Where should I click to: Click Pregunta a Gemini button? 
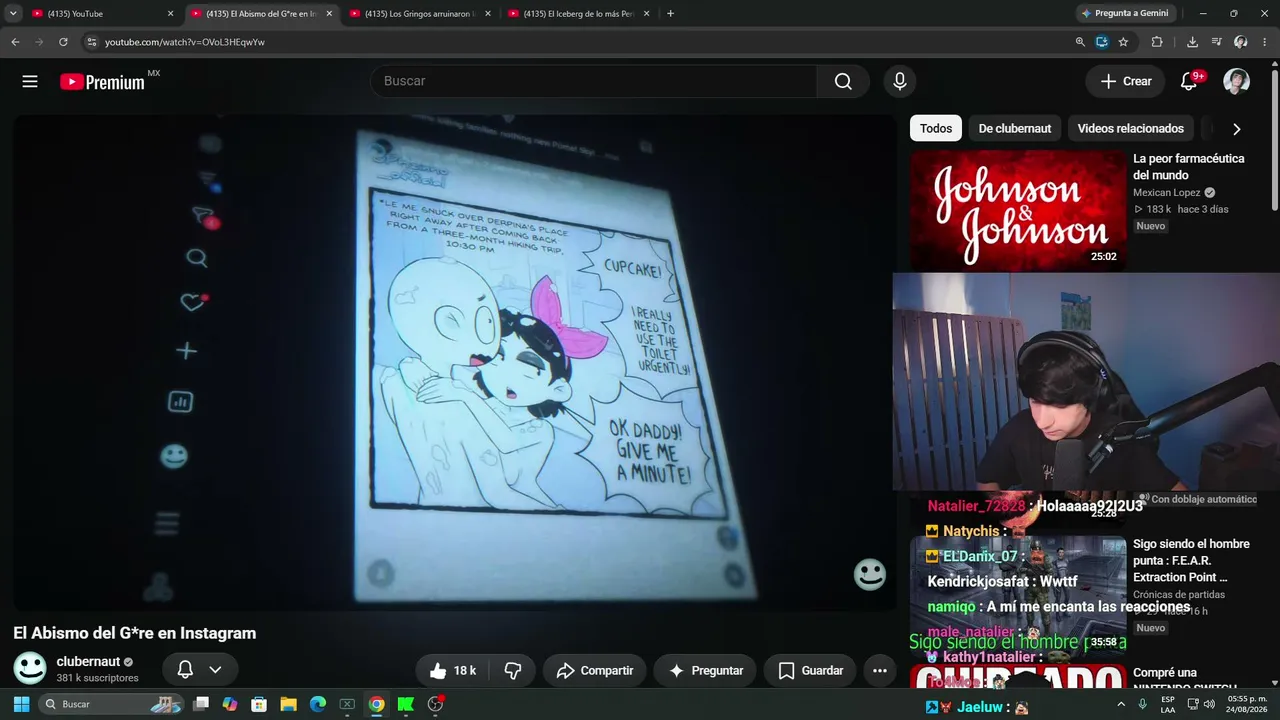(x=1127, y=14)
